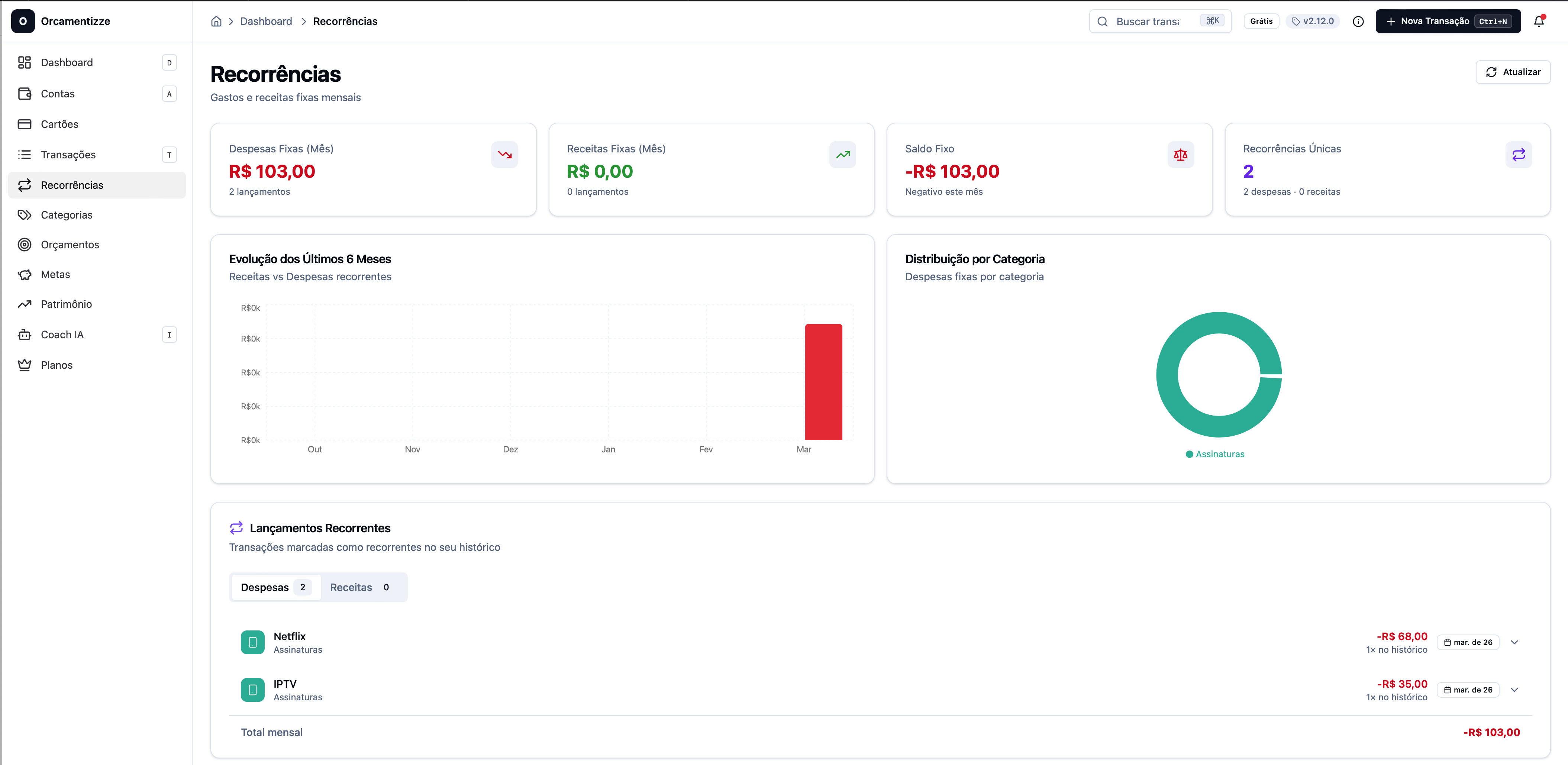Click the home icon in breadcrumb
This screenshot has height=765, width=1568.
[x=216, y=21]
